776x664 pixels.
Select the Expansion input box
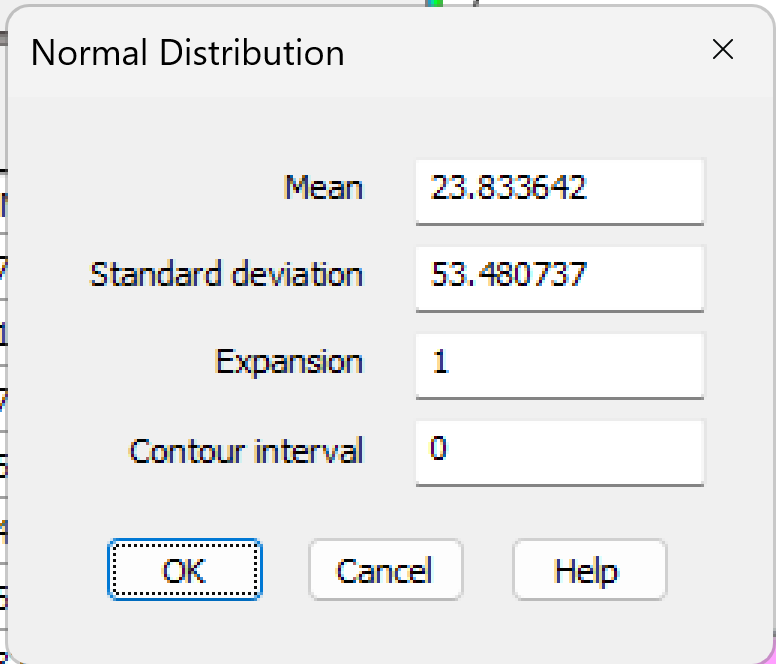(x=560, y=366)
